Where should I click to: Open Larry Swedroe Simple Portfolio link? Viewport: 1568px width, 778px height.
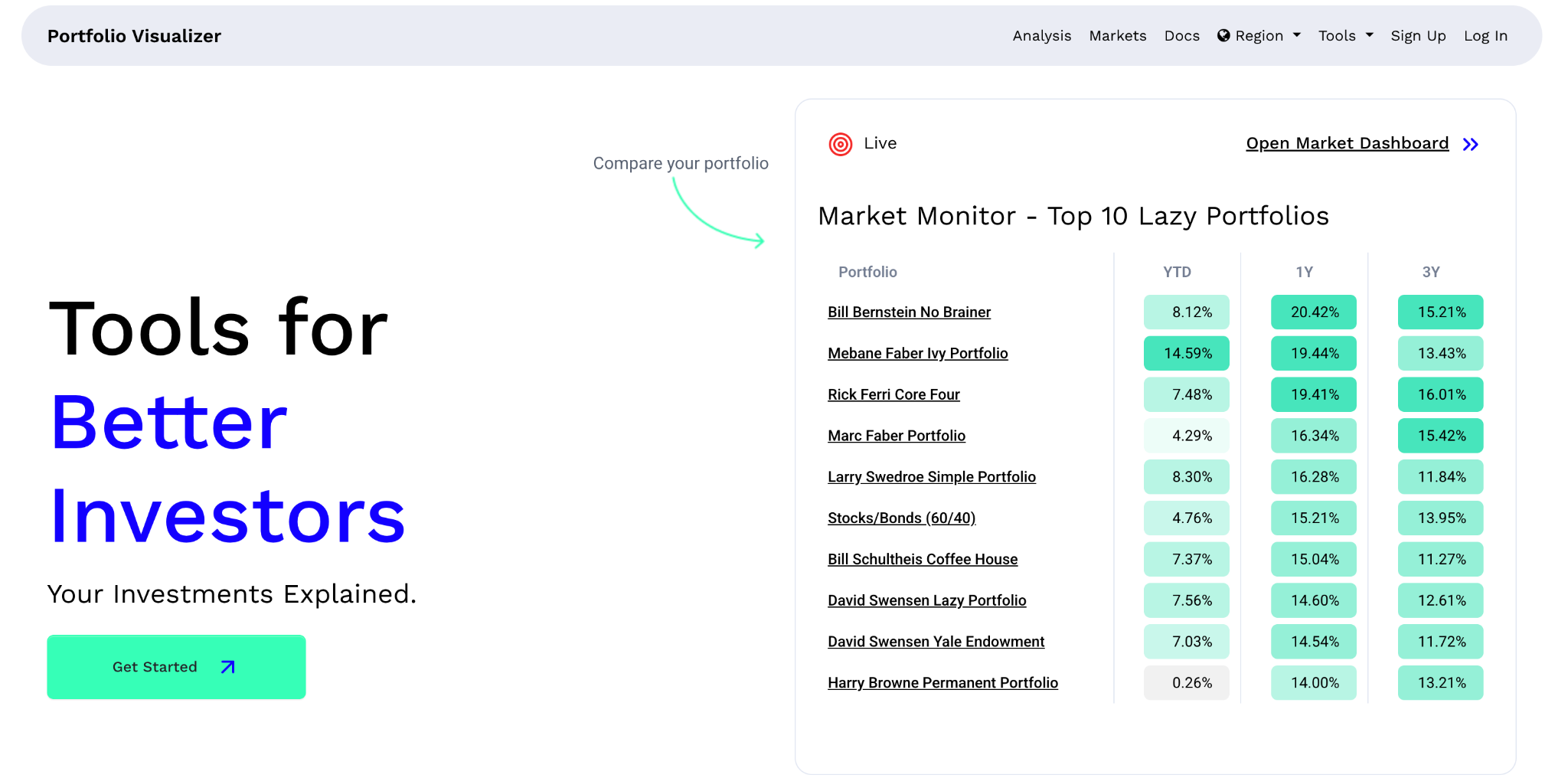coord(931,477)
